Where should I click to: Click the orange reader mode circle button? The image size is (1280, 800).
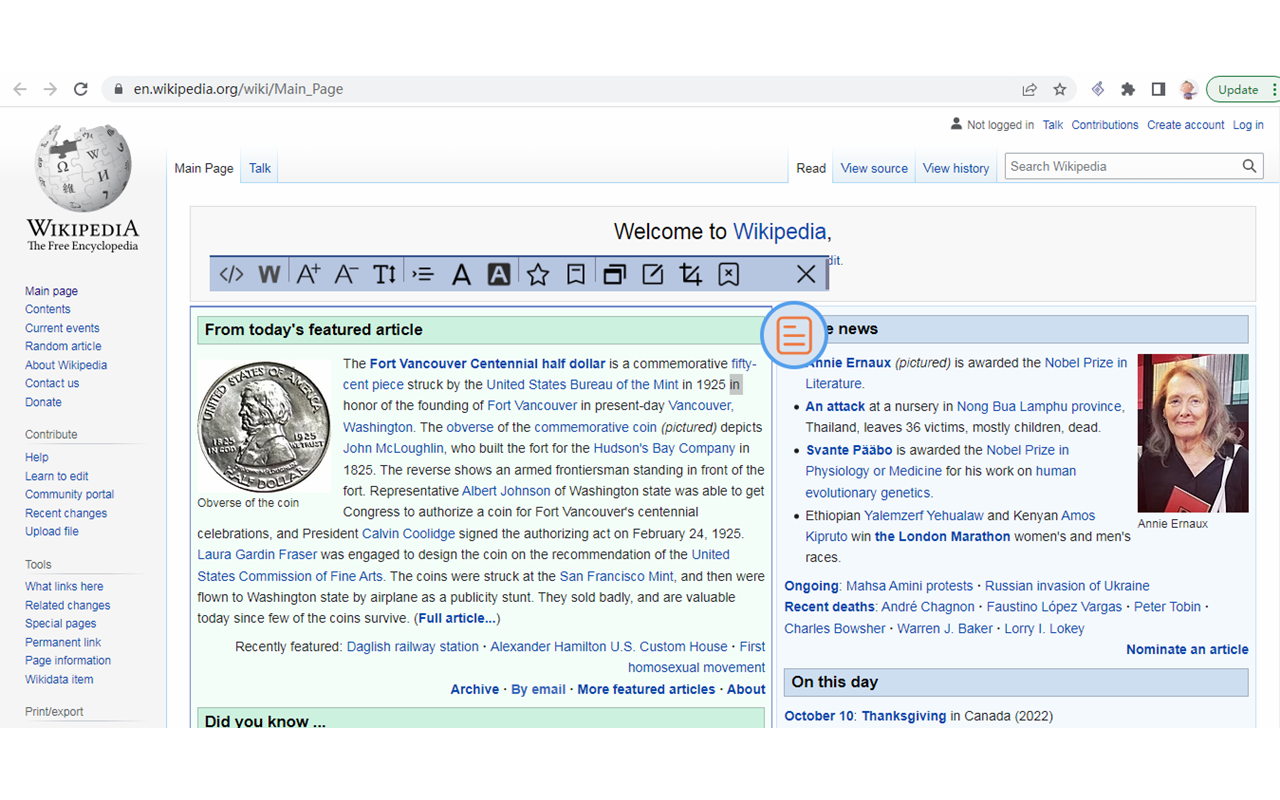point(794,335)
